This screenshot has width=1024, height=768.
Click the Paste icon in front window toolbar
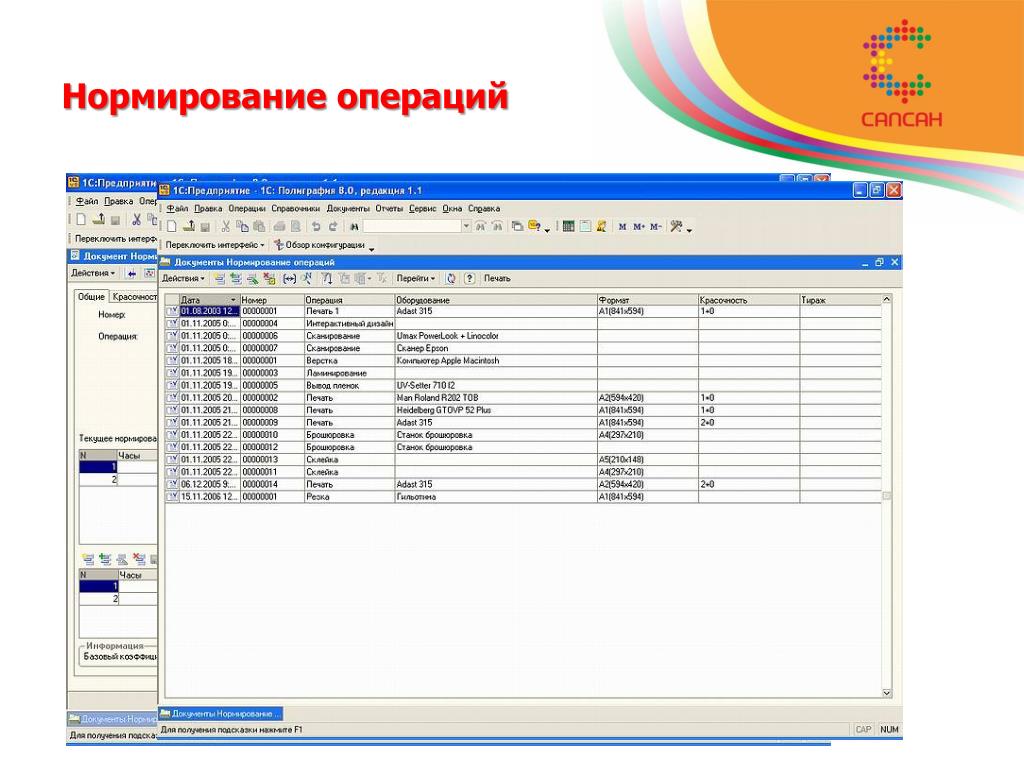[259, 227]
